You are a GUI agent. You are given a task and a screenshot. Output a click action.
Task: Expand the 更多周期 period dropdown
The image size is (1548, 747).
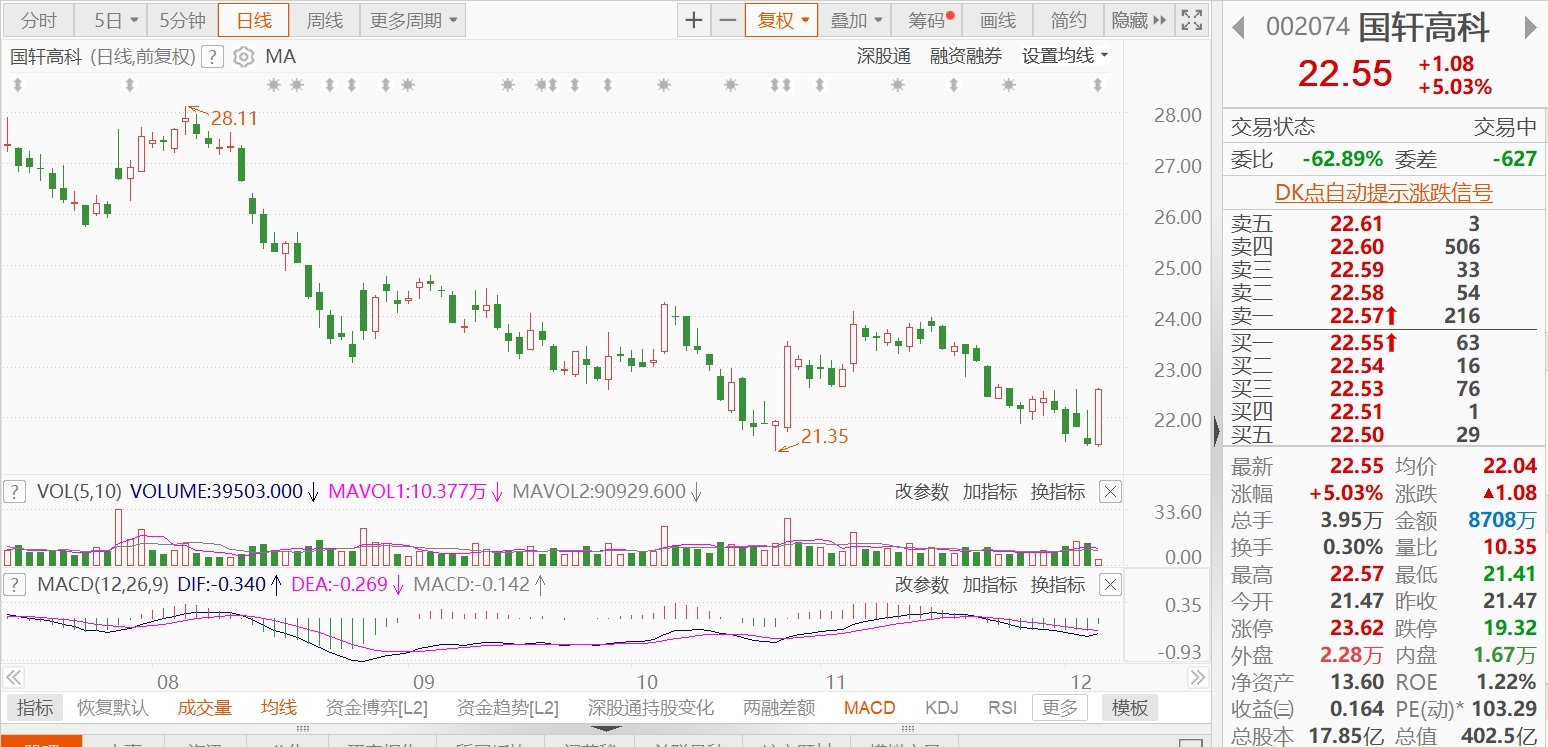pyautogui.click(x=411, y=20)
